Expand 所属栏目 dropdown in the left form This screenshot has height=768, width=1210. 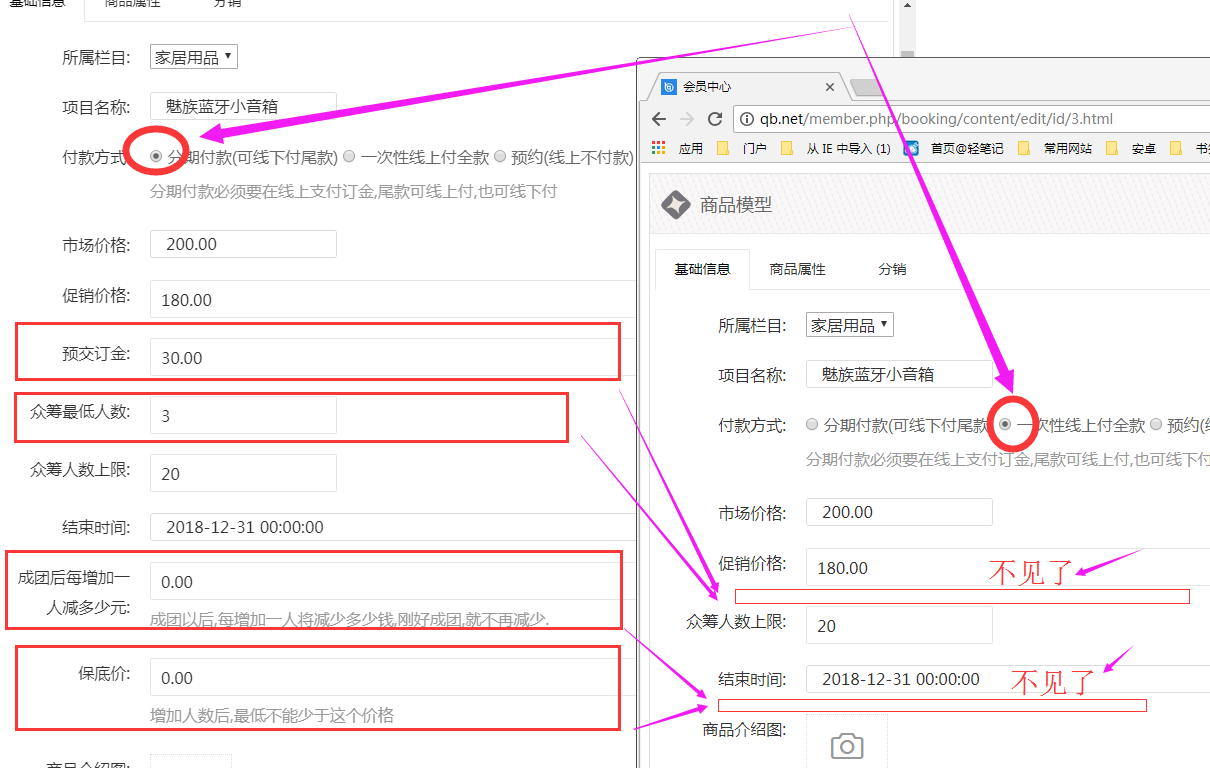click(x=193, y=57)
